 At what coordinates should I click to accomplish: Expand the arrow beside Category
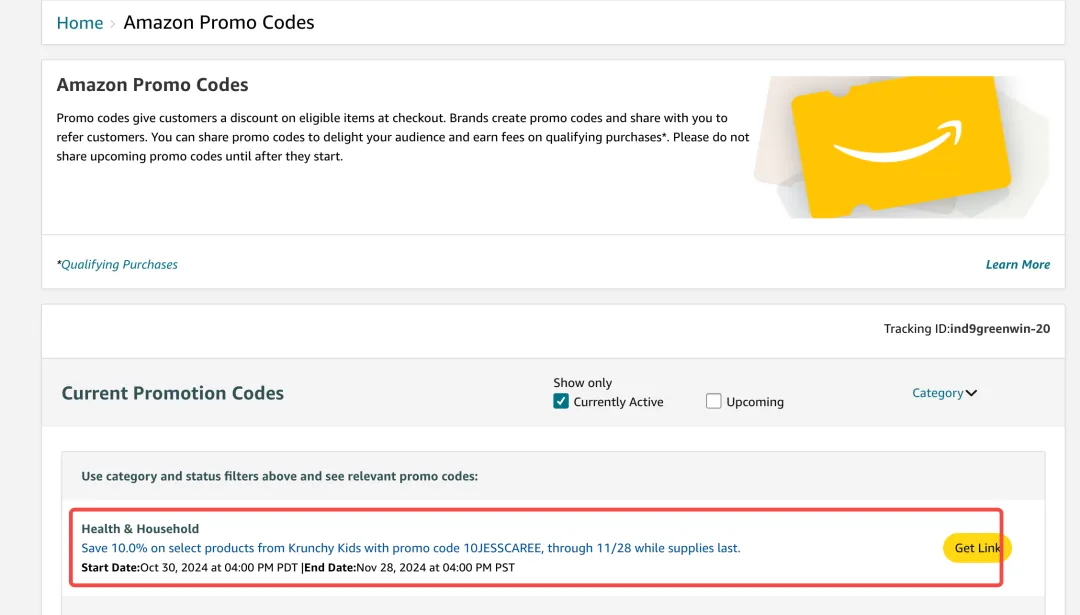coord(971,393)
